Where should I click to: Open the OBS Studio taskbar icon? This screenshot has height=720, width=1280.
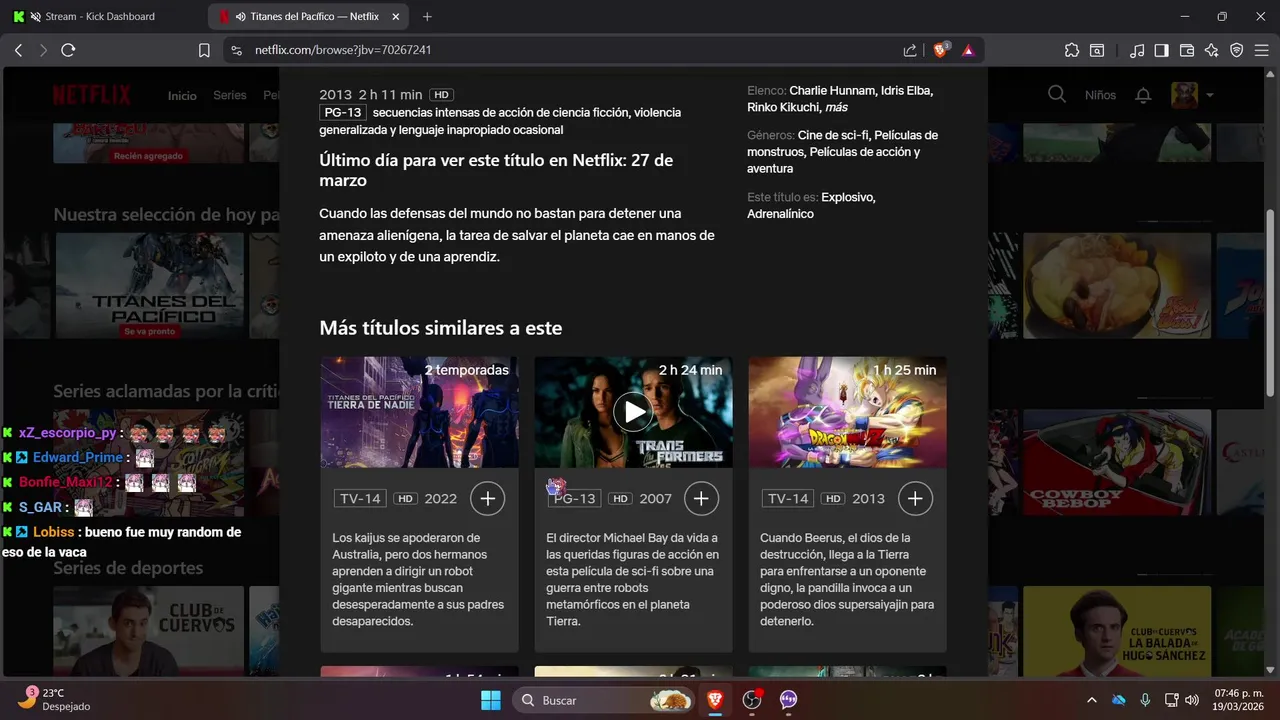(x=752, y=700)
